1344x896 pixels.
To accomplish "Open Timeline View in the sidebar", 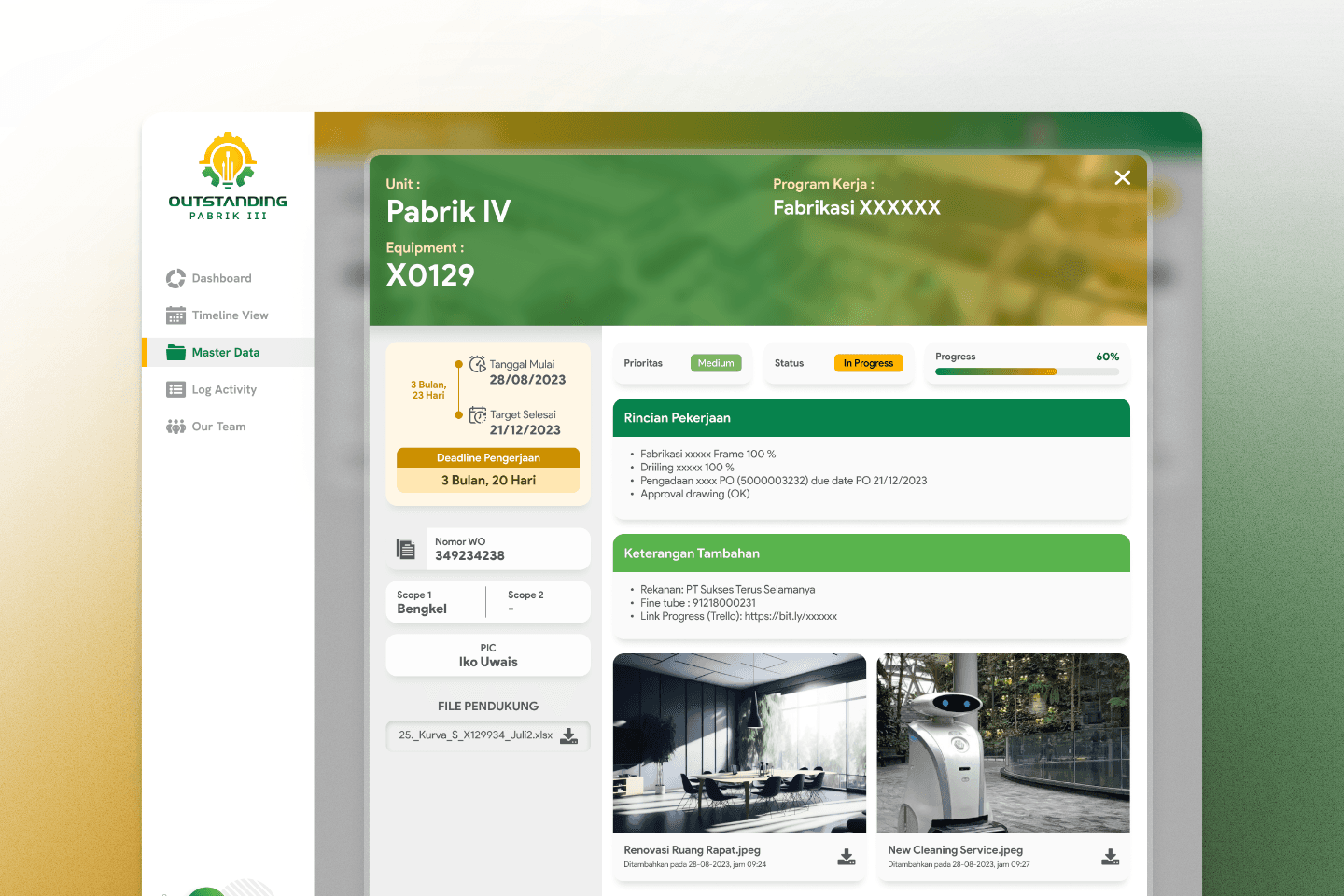I will 228,315.
